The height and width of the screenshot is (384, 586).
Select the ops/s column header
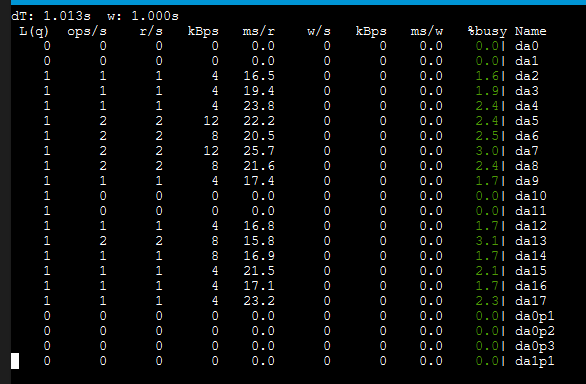[87, 31]
